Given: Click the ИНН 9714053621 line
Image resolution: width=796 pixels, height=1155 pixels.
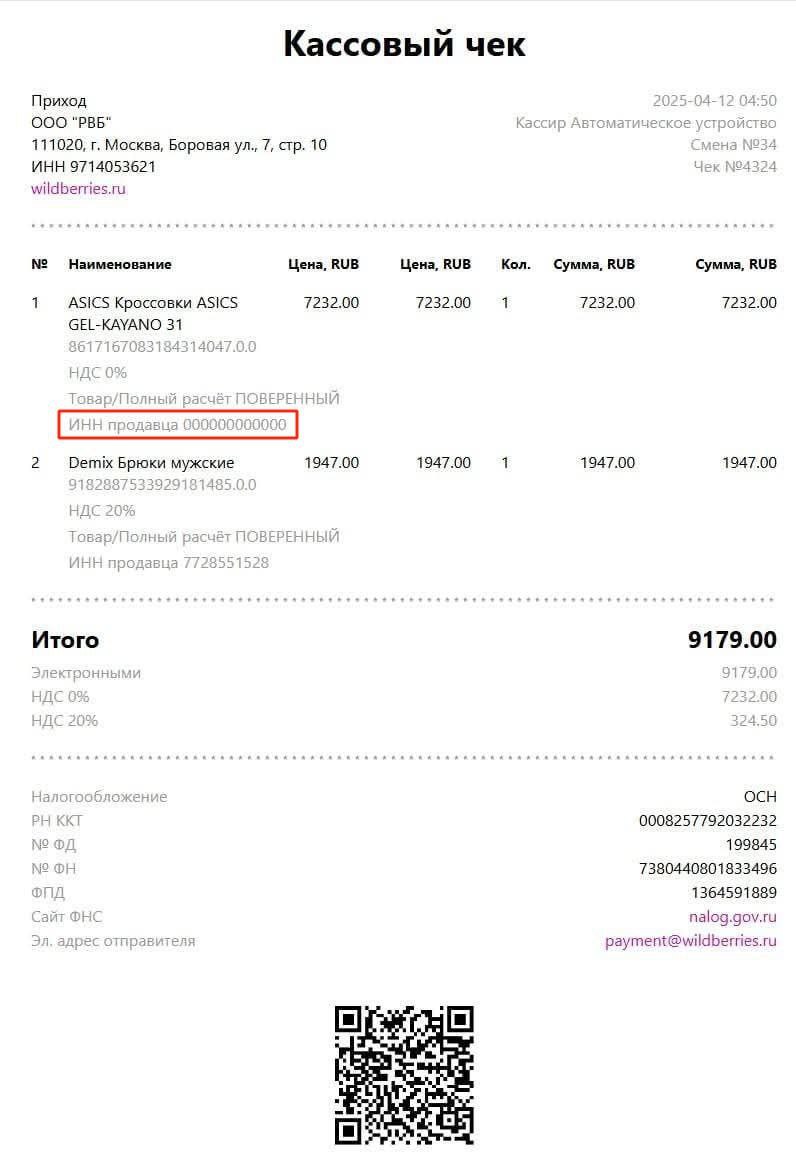Looking at the screenshot, I should (93, 167).
